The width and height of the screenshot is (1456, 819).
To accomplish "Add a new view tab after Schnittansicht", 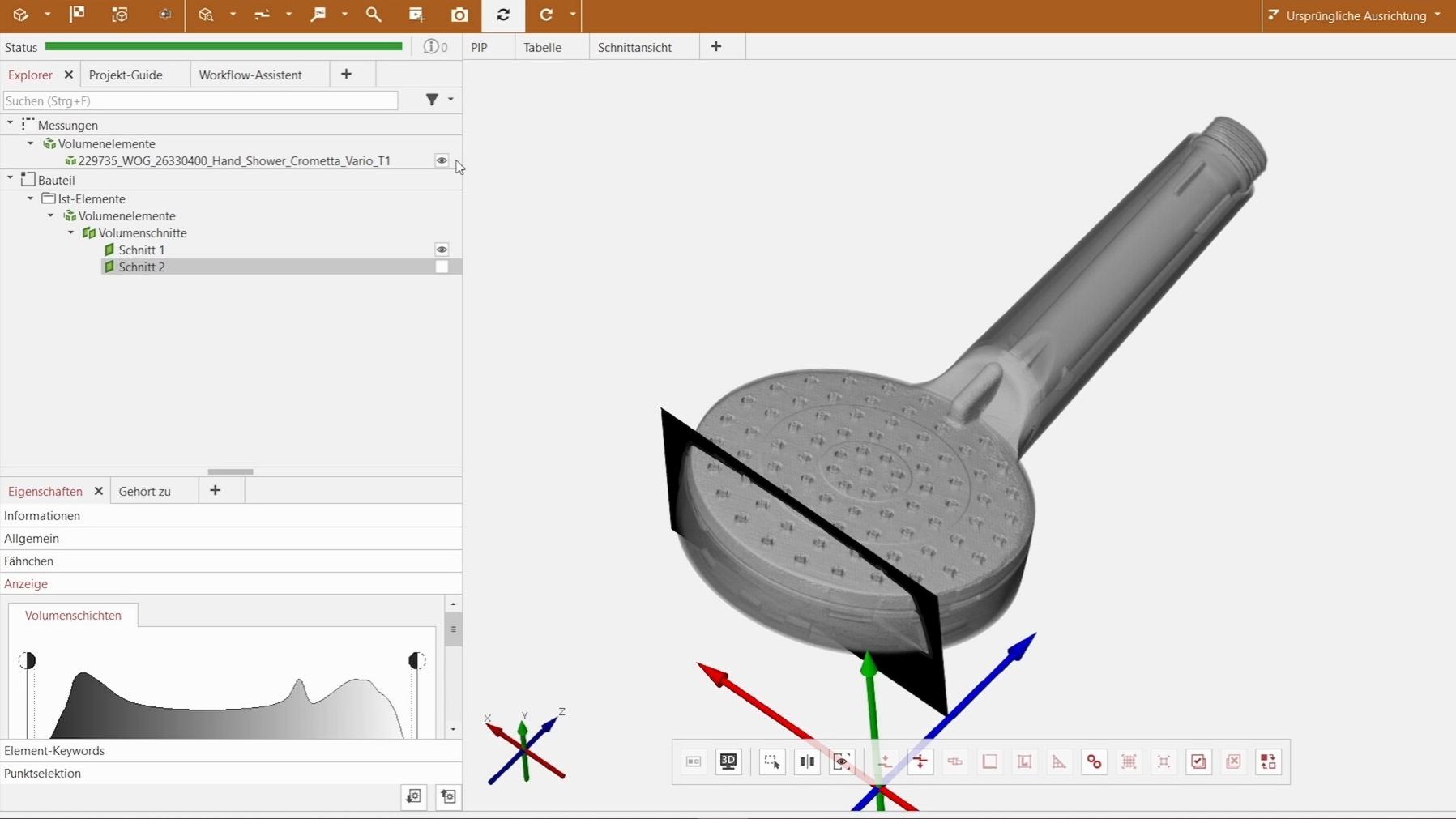I will click(x=716, y=46).
